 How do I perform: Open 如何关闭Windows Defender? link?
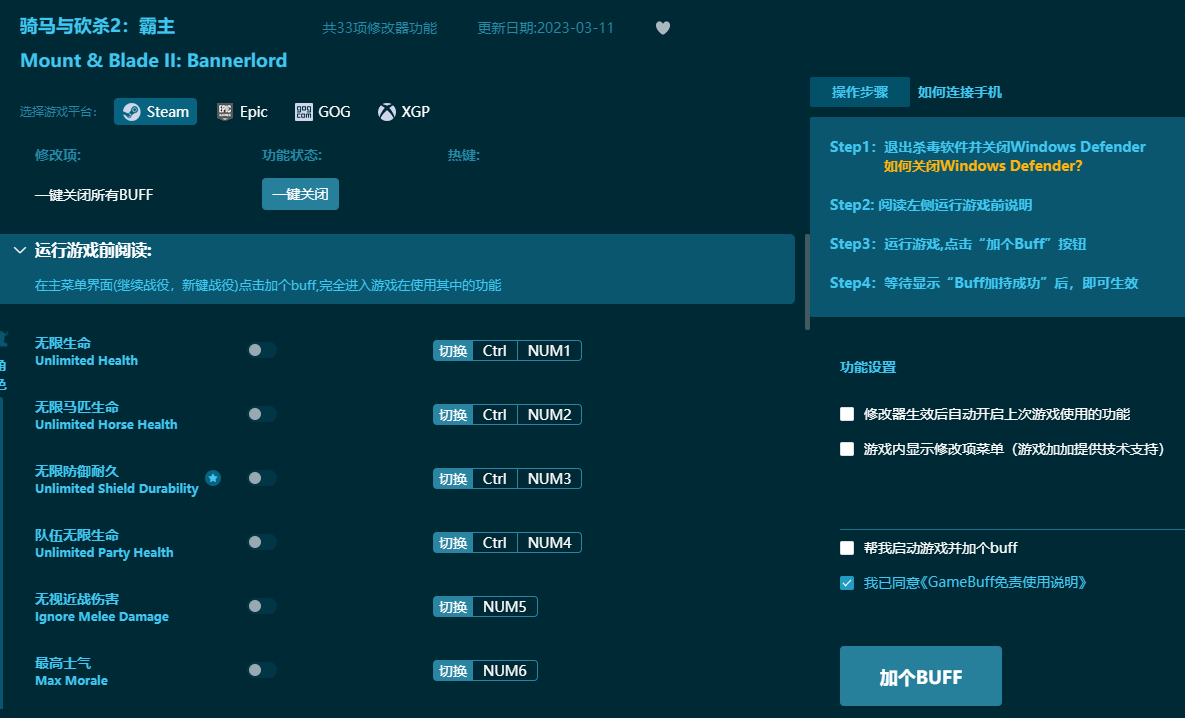982,166
